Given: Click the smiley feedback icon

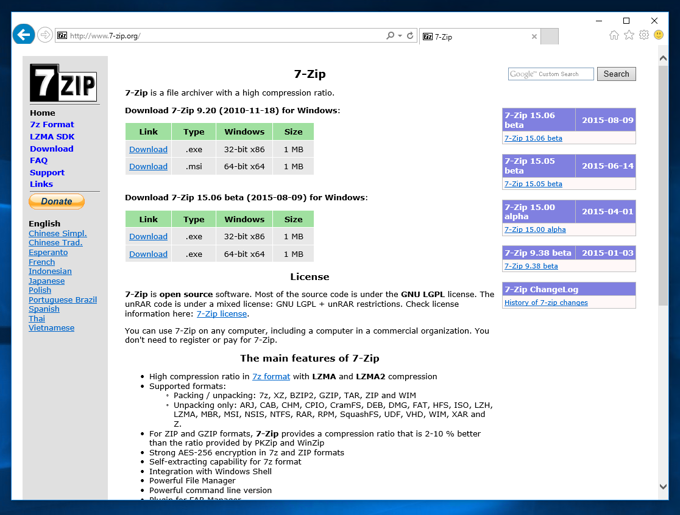Looking at the screenshot, I should point(659,35).
